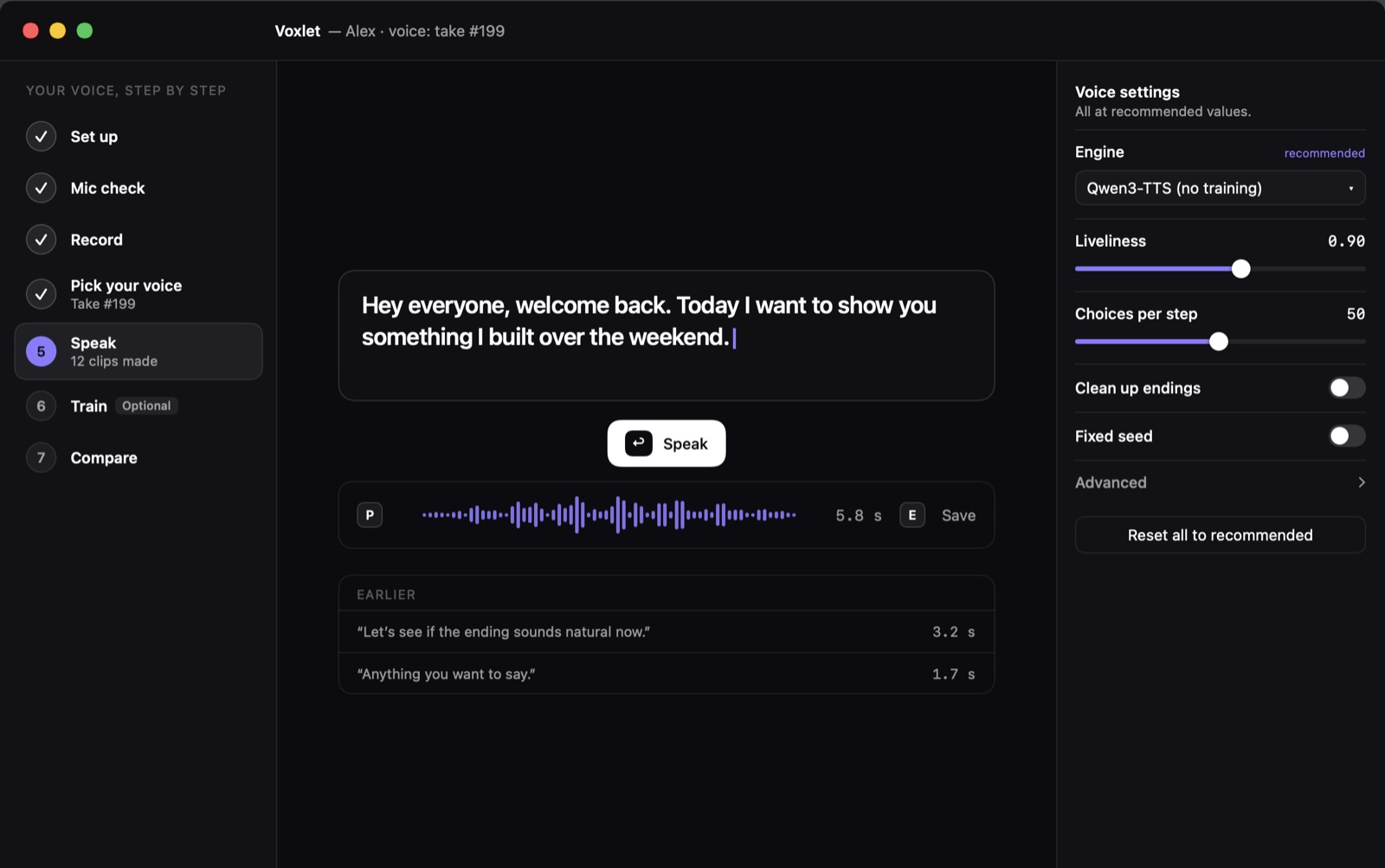Click the audio waveform of the clip
This screenshot has height=868, width=1385.
pyautogui.click(x=609, y=515)
